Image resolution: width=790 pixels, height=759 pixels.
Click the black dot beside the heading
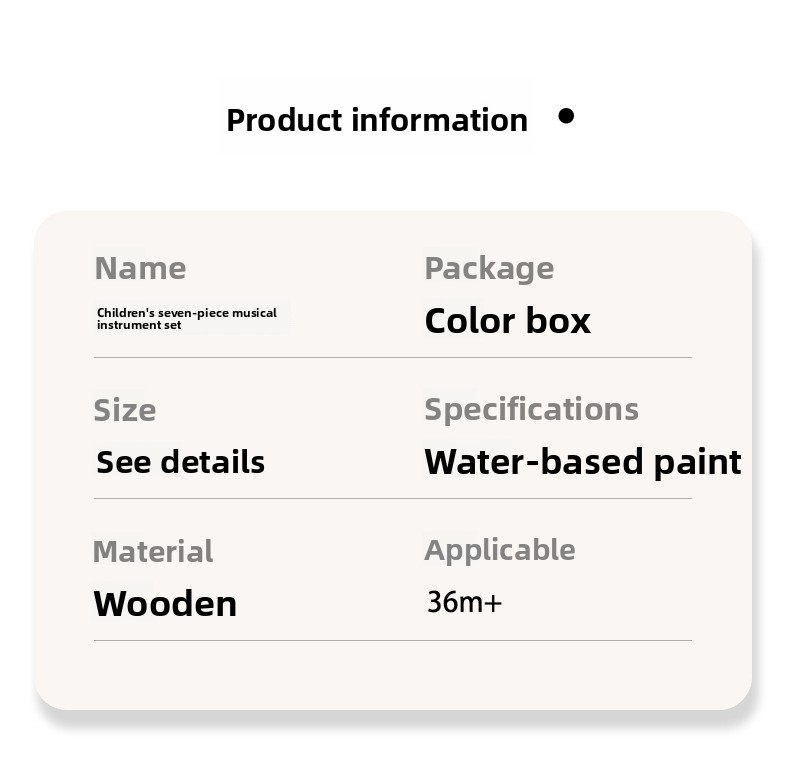click(566, 116)
